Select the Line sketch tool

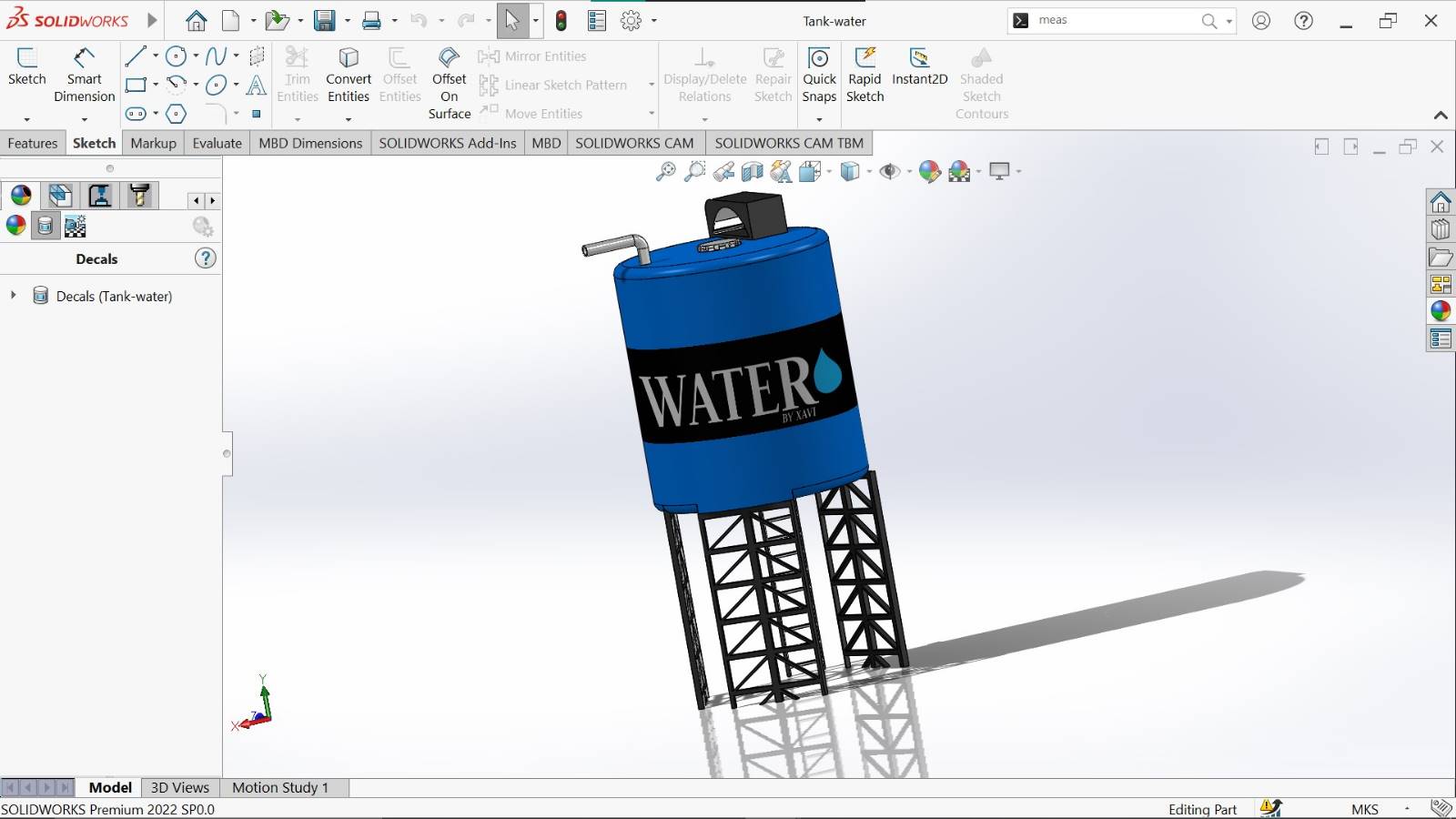coord(136,56)
